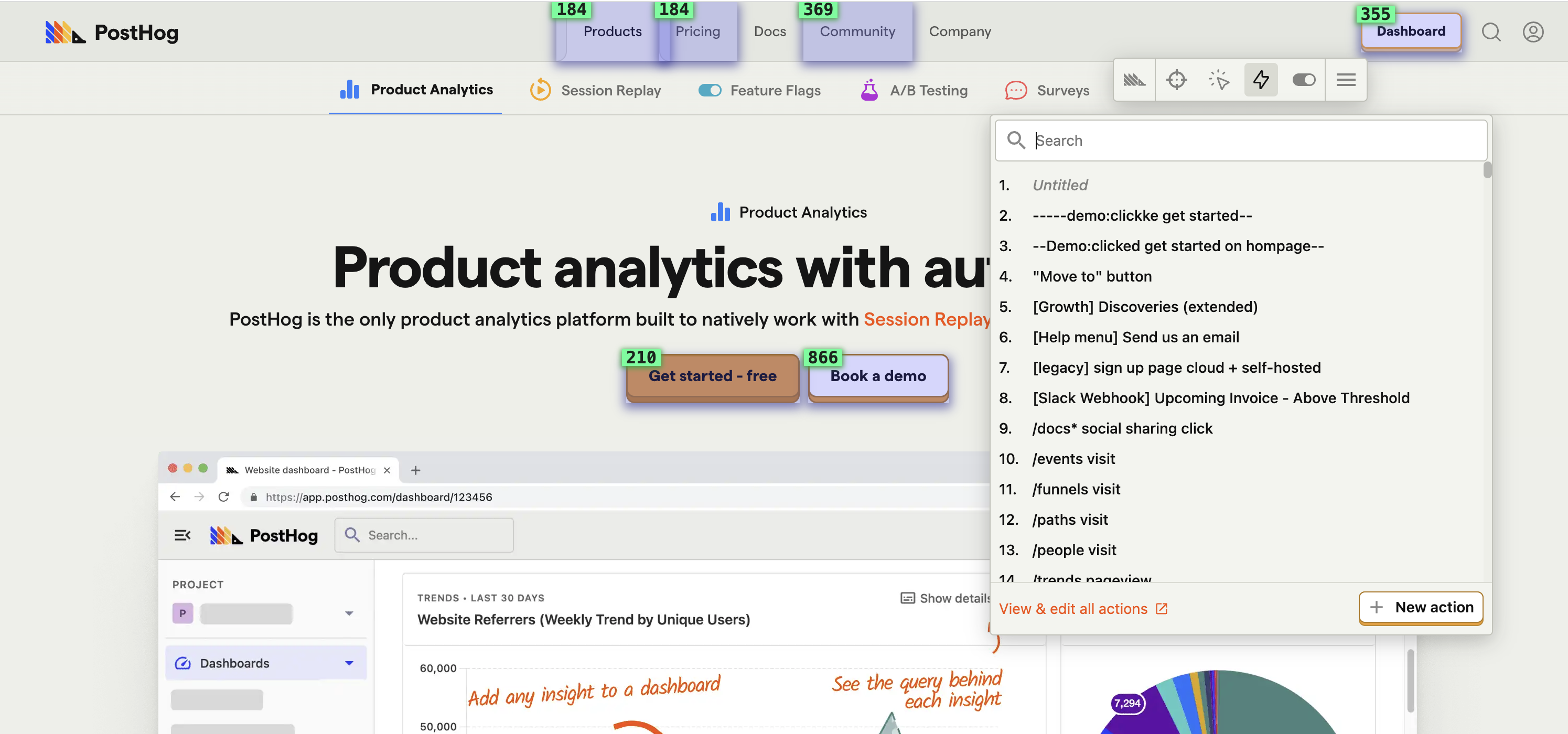Screen dimensions: 1568x734
Task: Expand the Project selector dropdown arrow
Action: pos(349,613)
